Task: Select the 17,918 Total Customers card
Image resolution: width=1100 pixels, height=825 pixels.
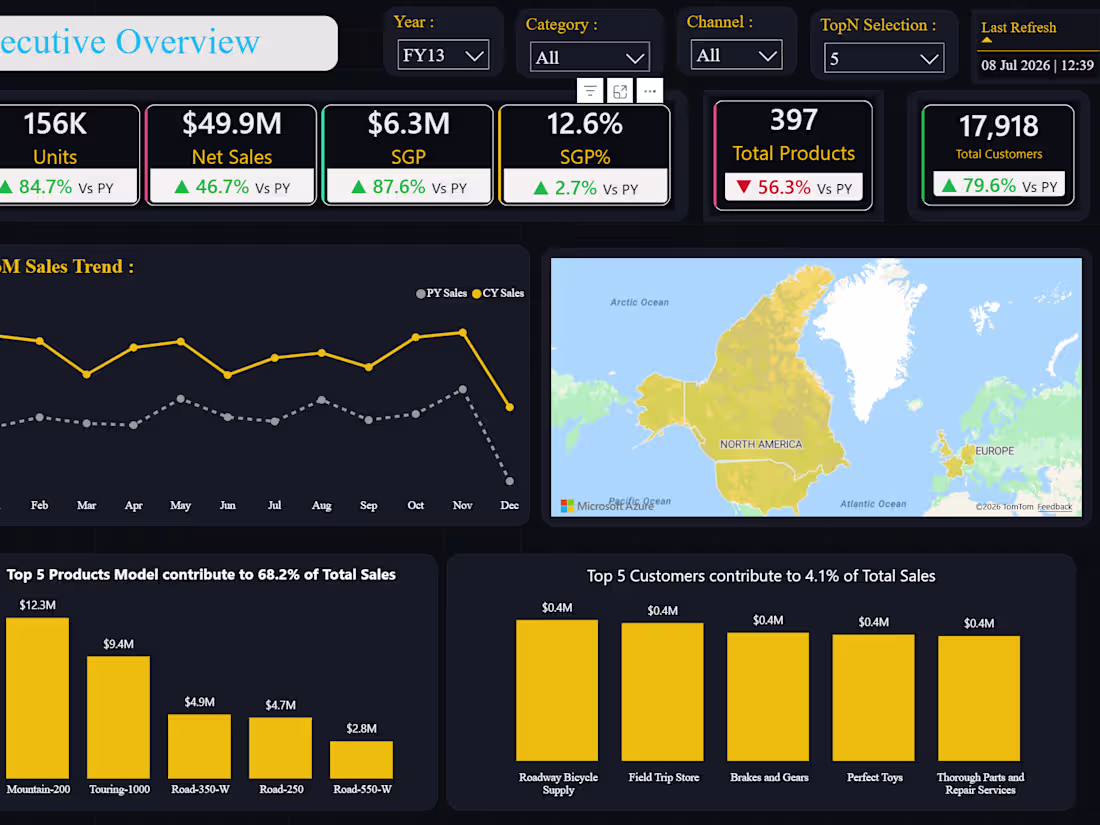Action: tap(998, 155)
